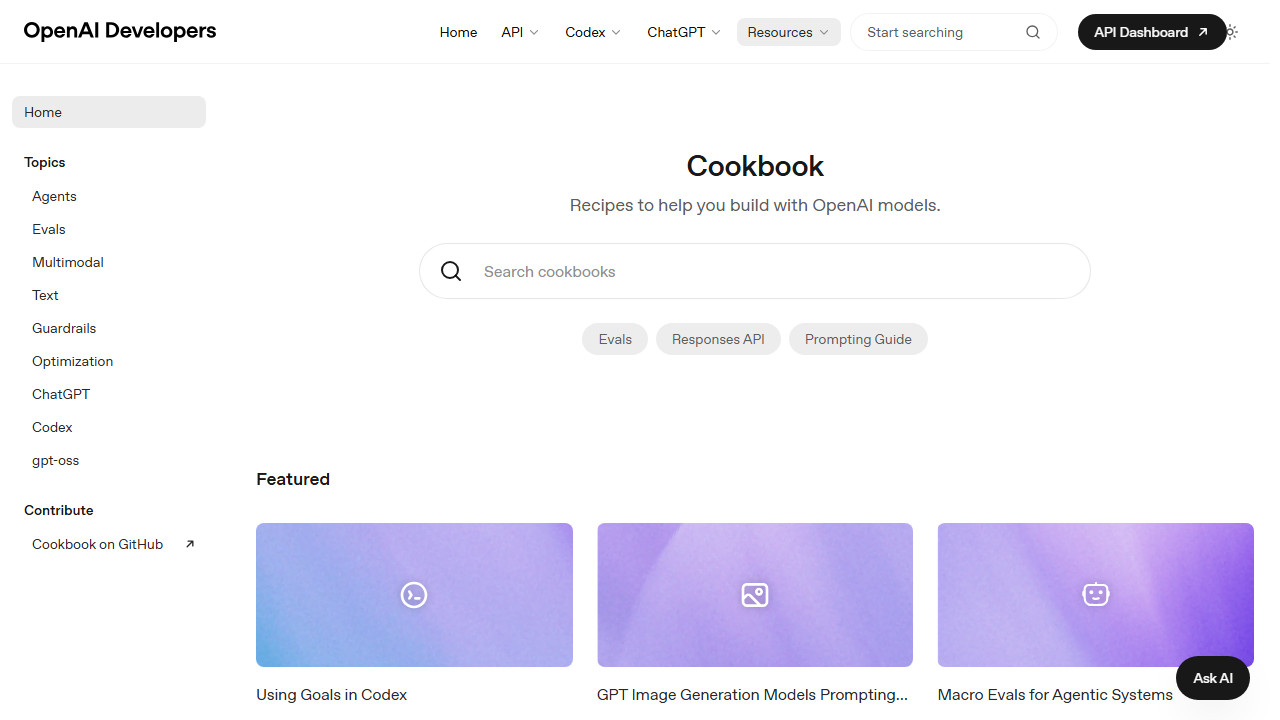
Task: Open the Ask AI button
Action: [x=1213, y=678]
